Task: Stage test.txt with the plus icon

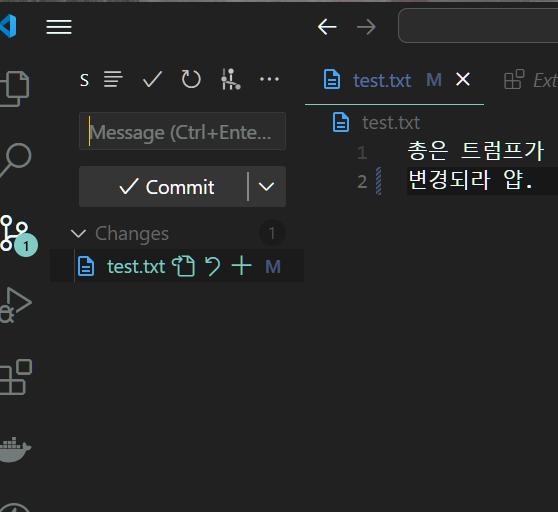Action: (242, 266)
